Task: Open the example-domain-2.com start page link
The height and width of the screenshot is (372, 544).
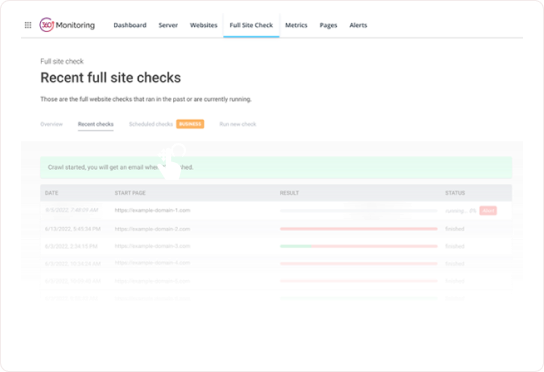Action: pyautogui.click(x=152, y=229)
